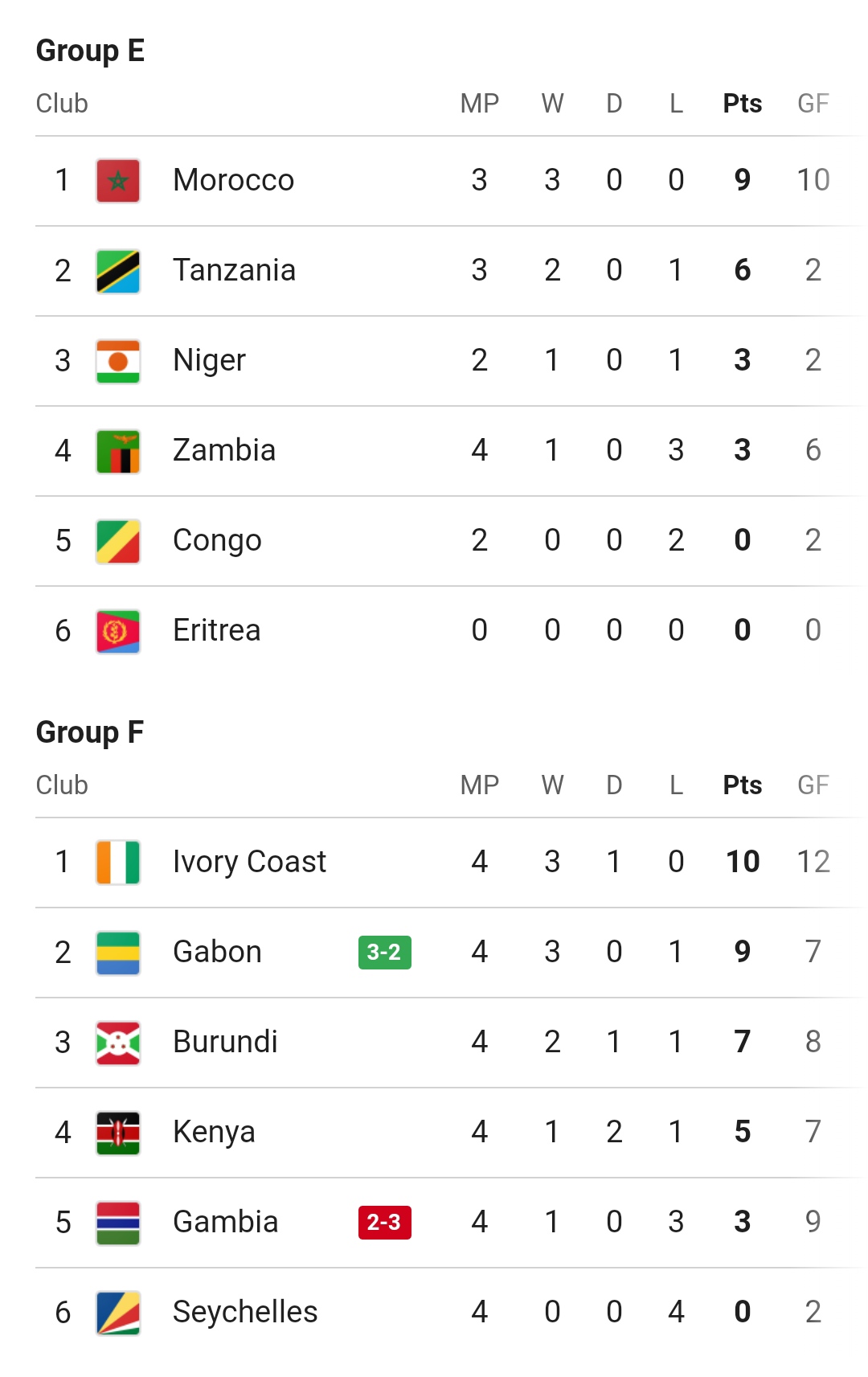The height and width of the screenshot is (1377, 868).
Task: Click the Pts column header in Group E
Action: tap(742, 104)
